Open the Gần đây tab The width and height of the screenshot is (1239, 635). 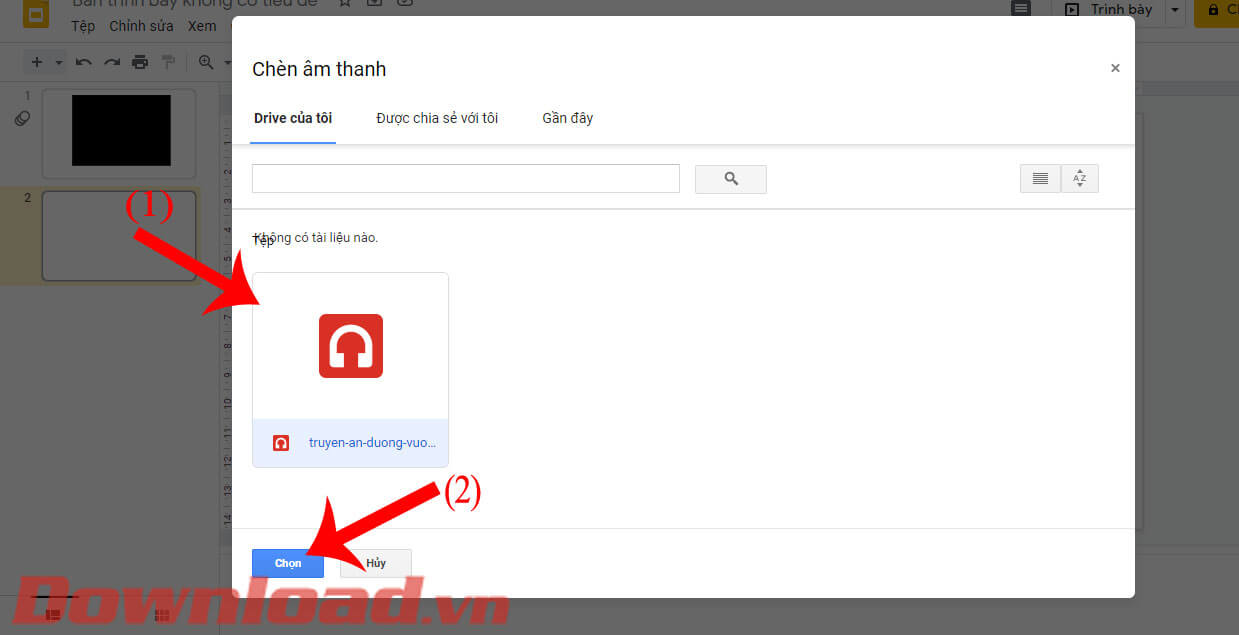pyautogui.click(x=568, y=118)
